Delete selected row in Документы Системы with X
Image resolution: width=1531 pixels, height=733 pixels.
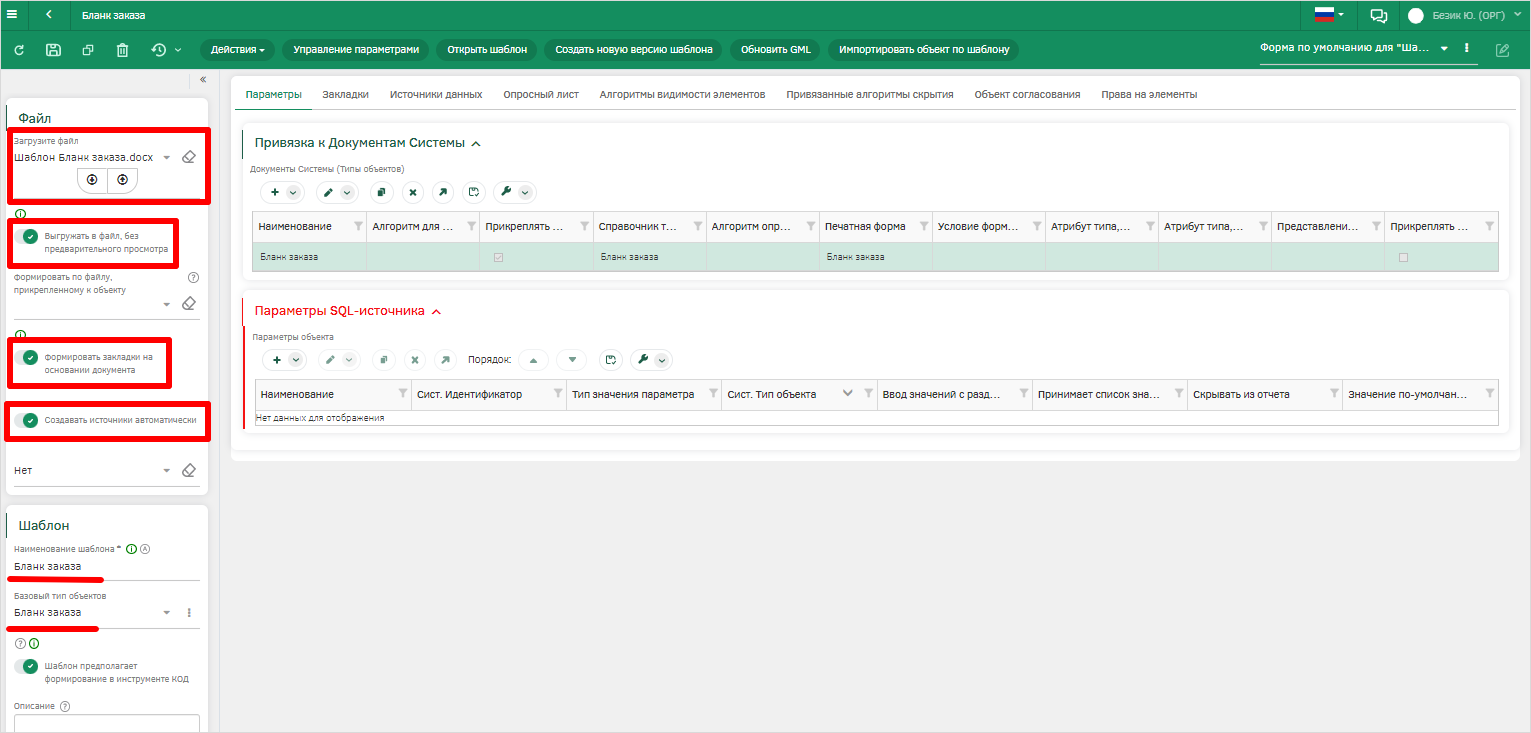(x=413, y=192)
